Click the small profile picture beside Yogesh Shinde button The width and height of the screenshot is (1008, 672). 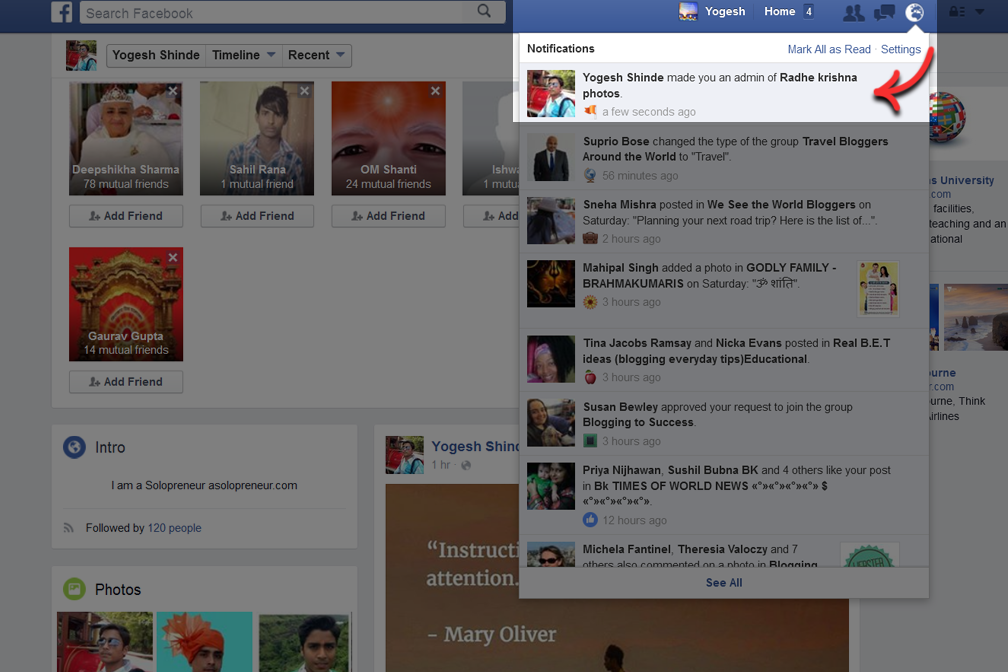click(x=81, y=55)
